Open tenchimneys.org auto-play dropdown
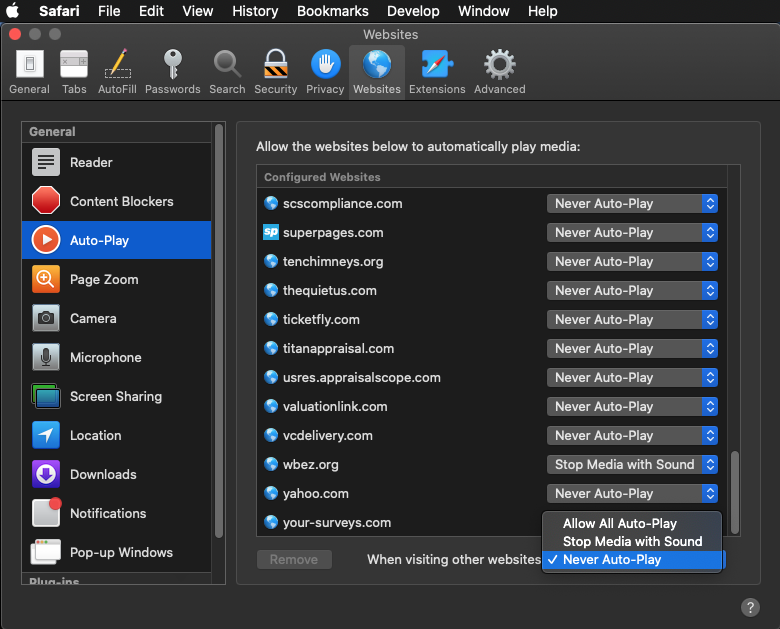This screenshot has height=629, width=780. click(x=632, y=261)
